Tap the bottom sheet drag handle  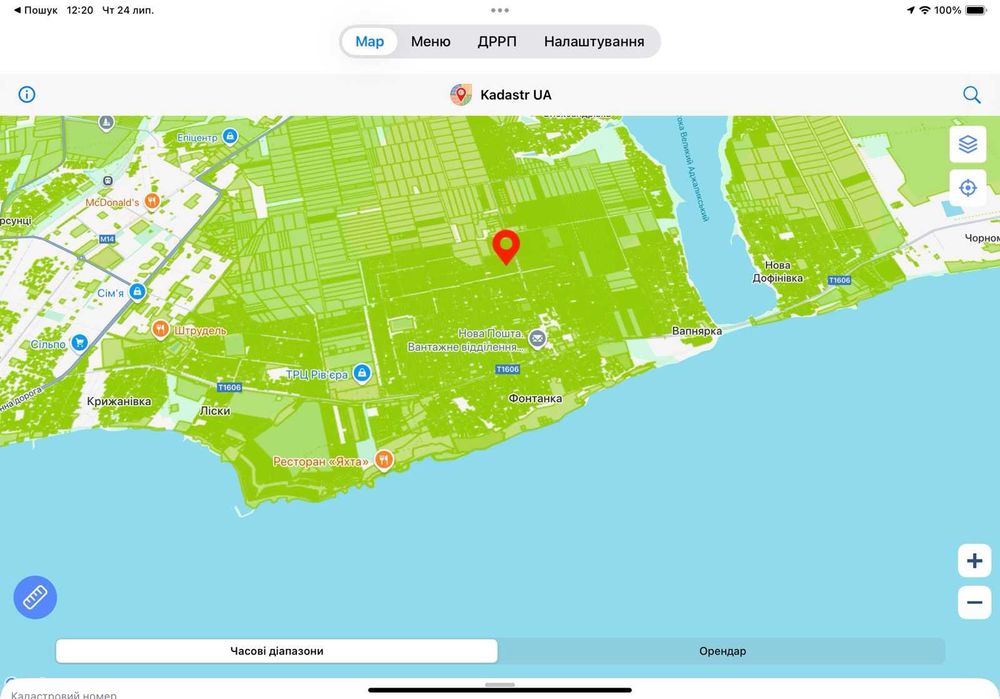tap(499, 685)
